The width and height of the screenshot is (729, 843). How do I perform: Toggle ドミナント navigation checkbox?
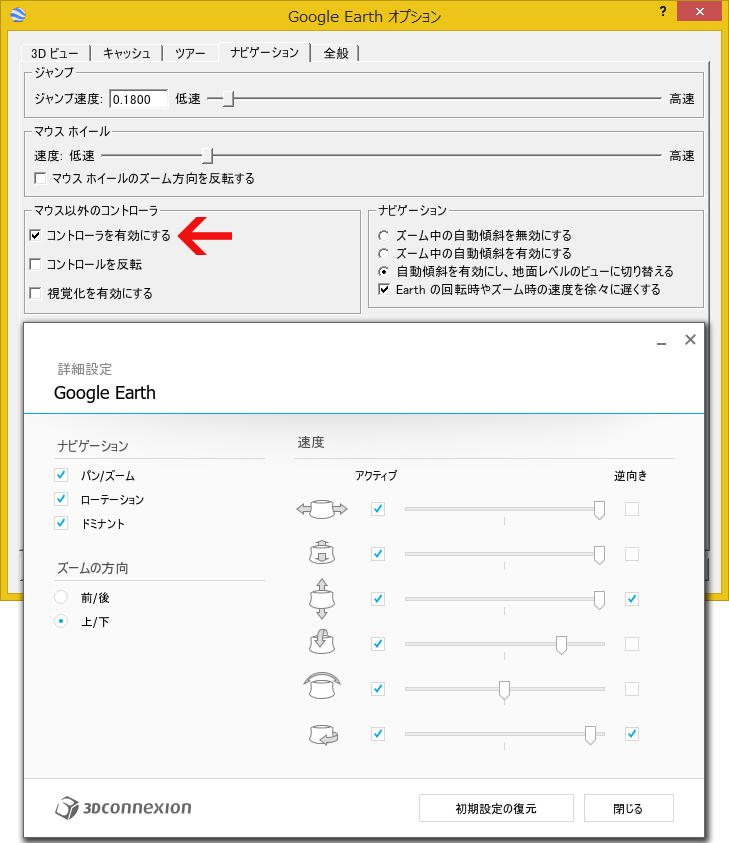pos(61,523)
